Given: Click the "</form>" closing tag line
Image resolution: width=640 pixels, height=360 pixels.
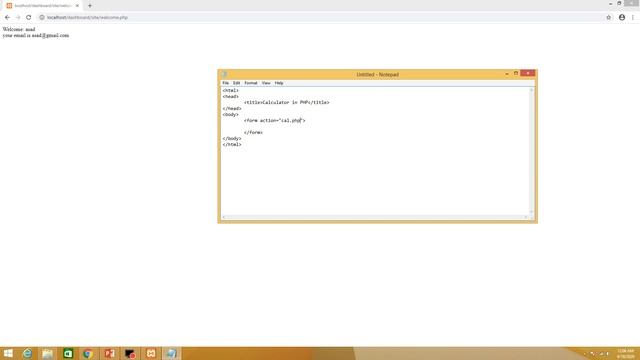Looking at the screenshot, I should pyautogui.click(x=253, y=133).
